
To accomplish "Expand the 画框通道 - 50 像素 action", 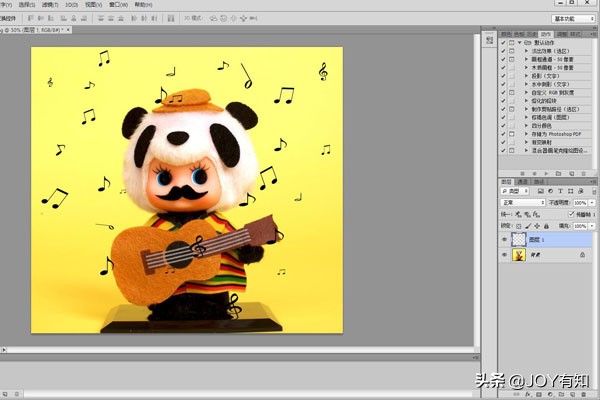I will point(526,59).
